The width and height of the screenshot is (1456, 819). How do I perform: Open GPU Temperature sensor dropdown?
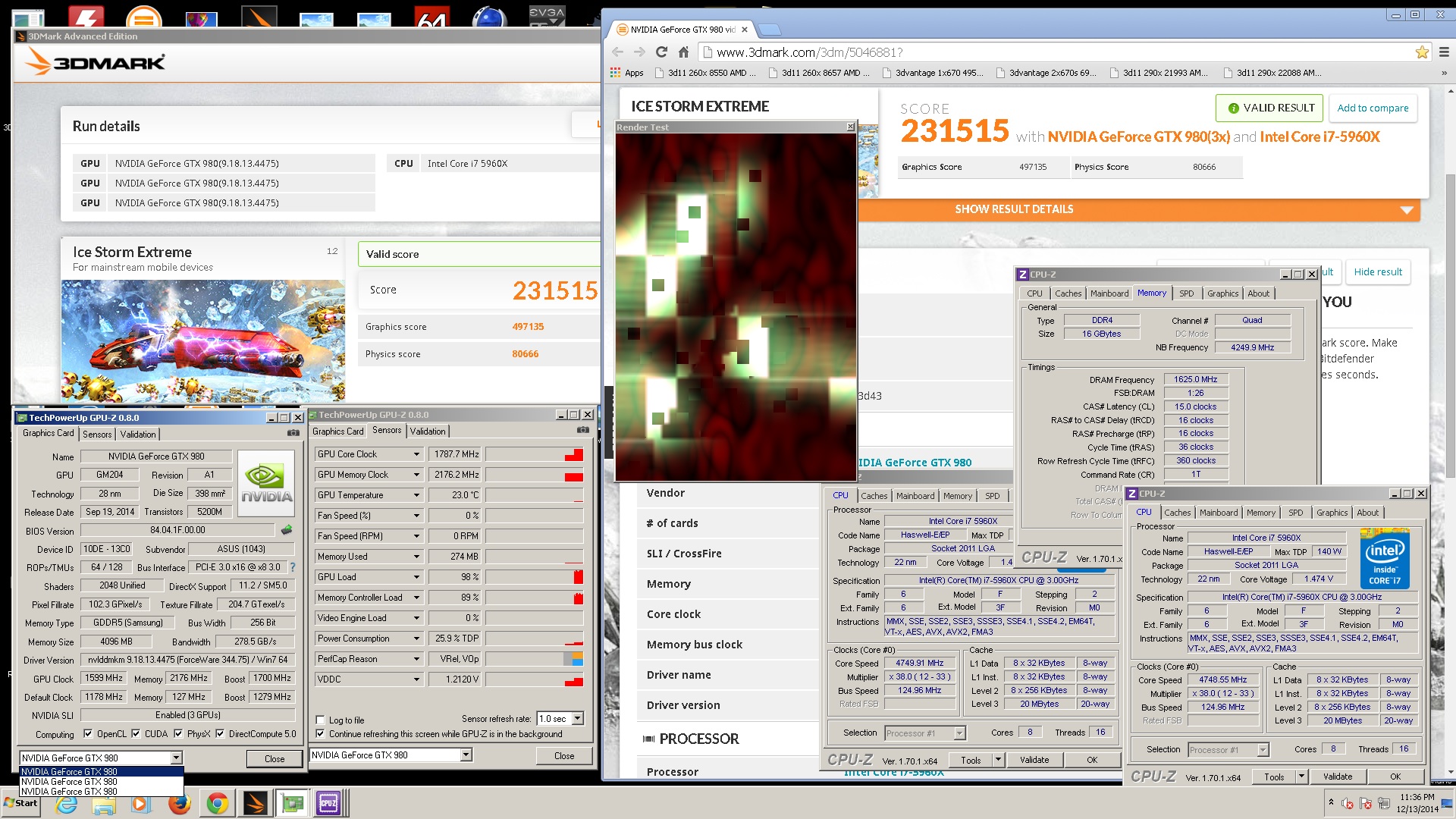[x=416, y=495]
